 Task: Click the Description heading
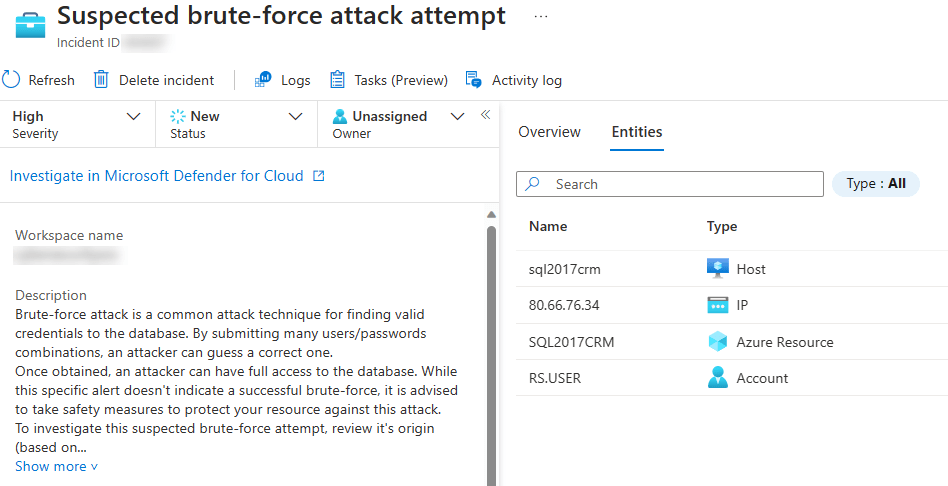51,295
